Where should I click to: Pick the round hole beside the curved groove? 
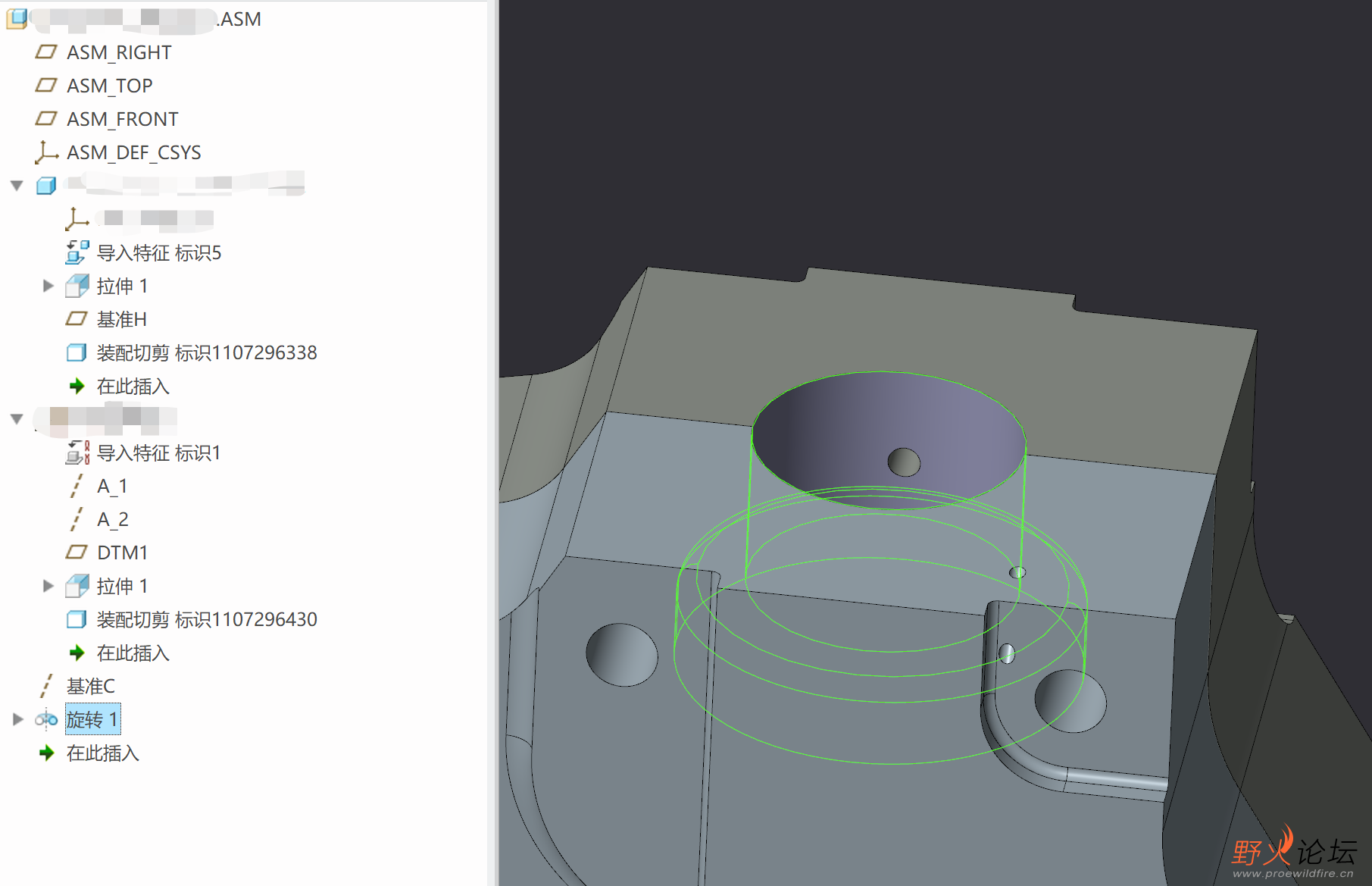(1070, 701)
